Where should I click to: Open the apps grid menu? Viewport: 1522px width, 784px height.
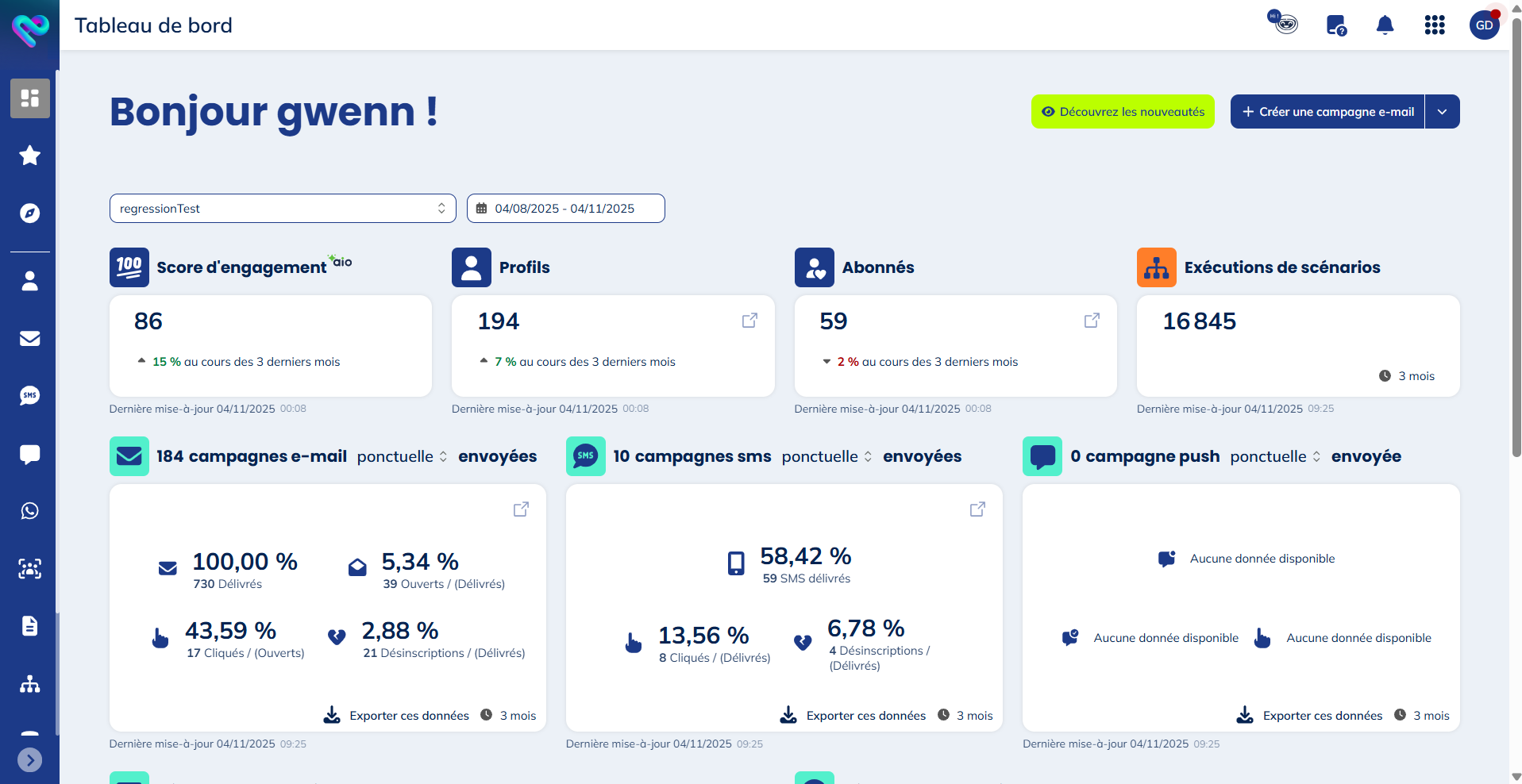(1434, 25)
